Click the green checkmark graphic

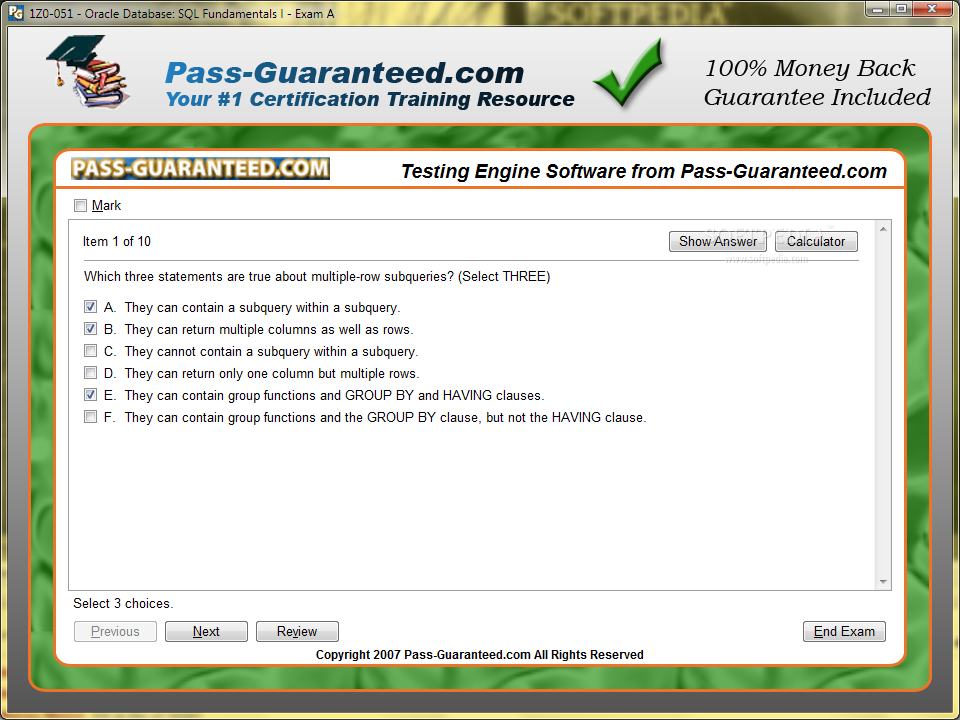click(629, 72)
